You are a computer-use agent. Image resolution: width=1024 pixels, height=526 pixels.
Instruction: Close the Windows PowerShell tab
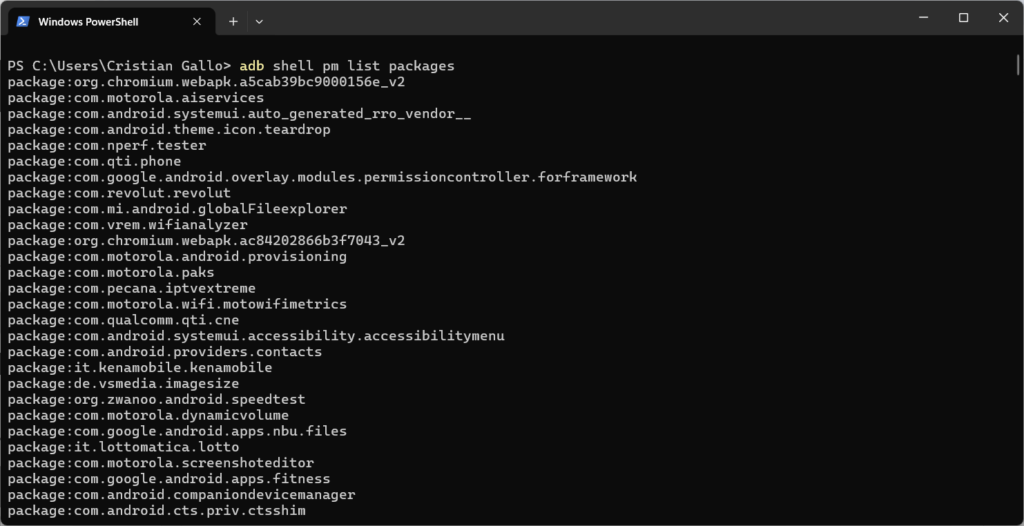pyautogui.click(x=197, y=21)
